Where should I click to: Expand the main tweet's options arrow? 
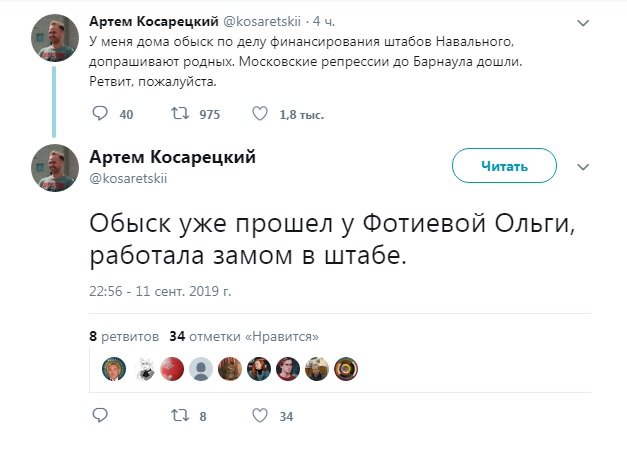tap(585, 165)
